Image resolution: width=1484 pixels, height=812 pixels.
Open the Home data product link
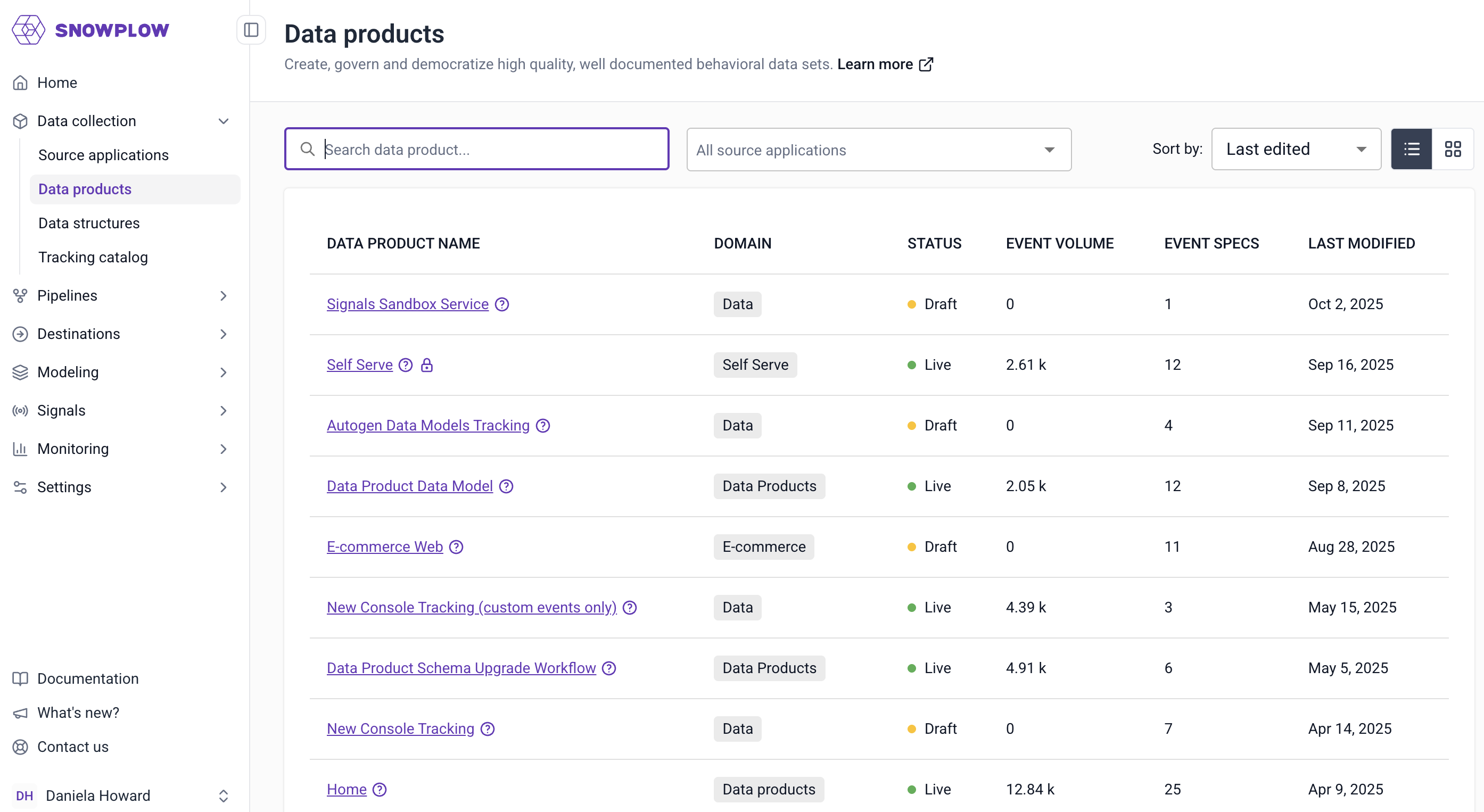(x=346, y=789)
